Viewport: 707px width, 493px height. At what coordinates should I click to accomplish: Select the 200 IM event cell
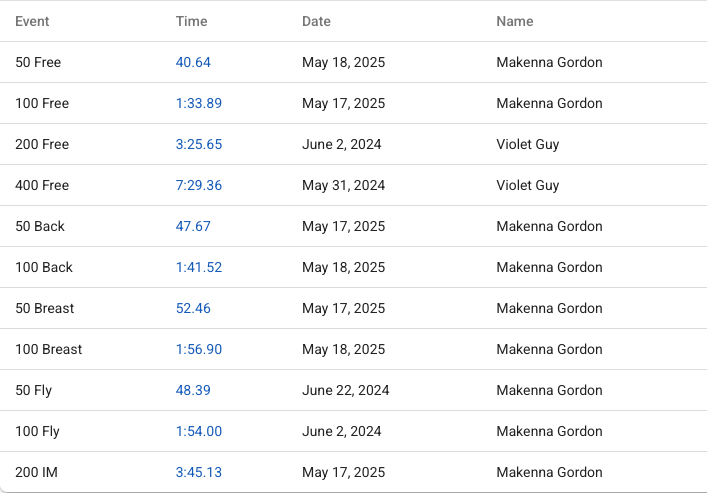[x=35, y=472]
